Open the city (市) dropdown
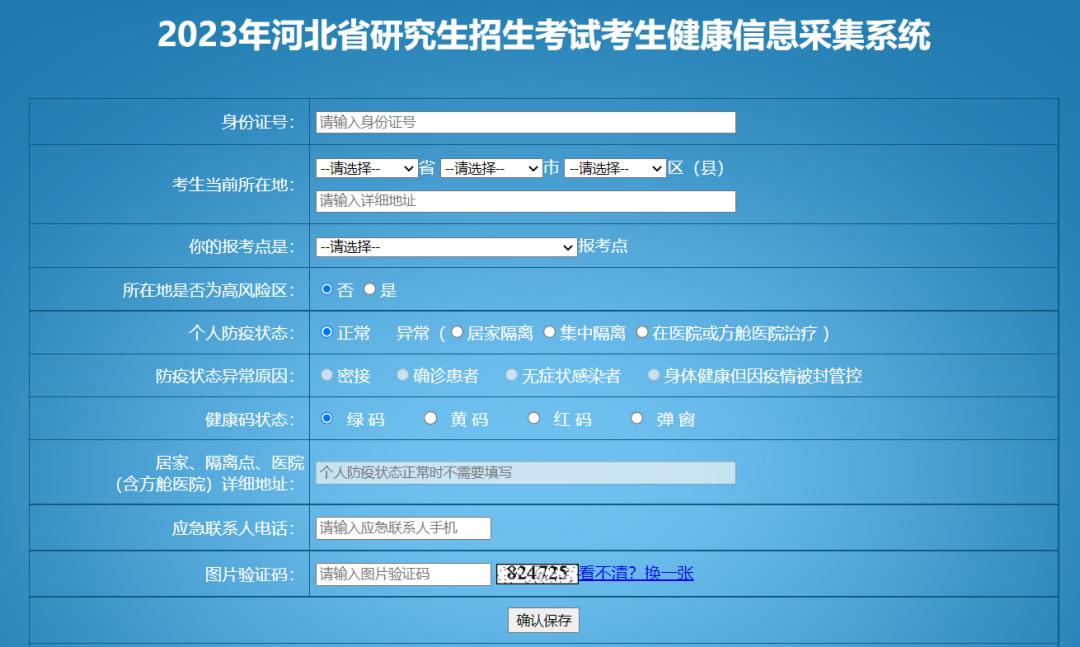The image size is (1080, 647). click(492, 167)
